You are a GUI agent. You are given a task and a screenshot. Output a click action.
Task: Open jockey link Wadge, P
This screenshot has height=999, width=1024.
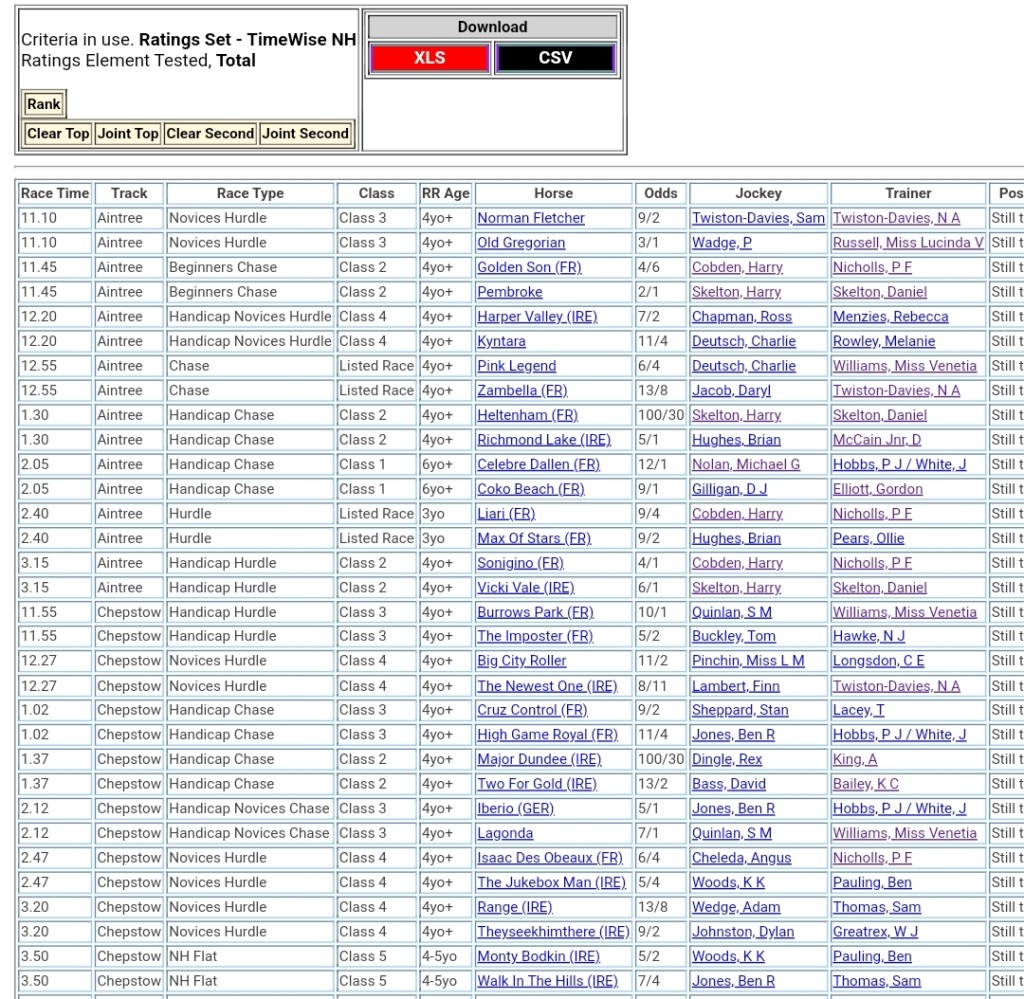[x=722, y=242]
